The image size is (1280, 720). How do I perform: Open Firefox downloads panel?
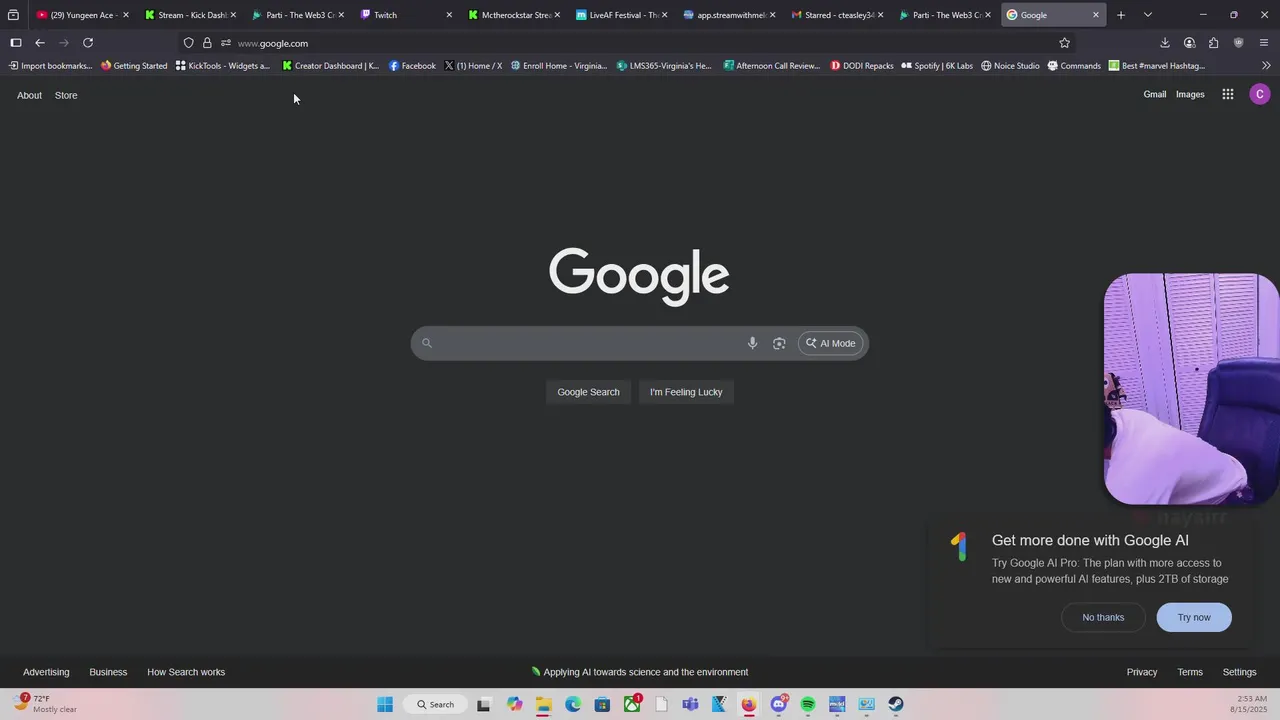pos(1165,43)
